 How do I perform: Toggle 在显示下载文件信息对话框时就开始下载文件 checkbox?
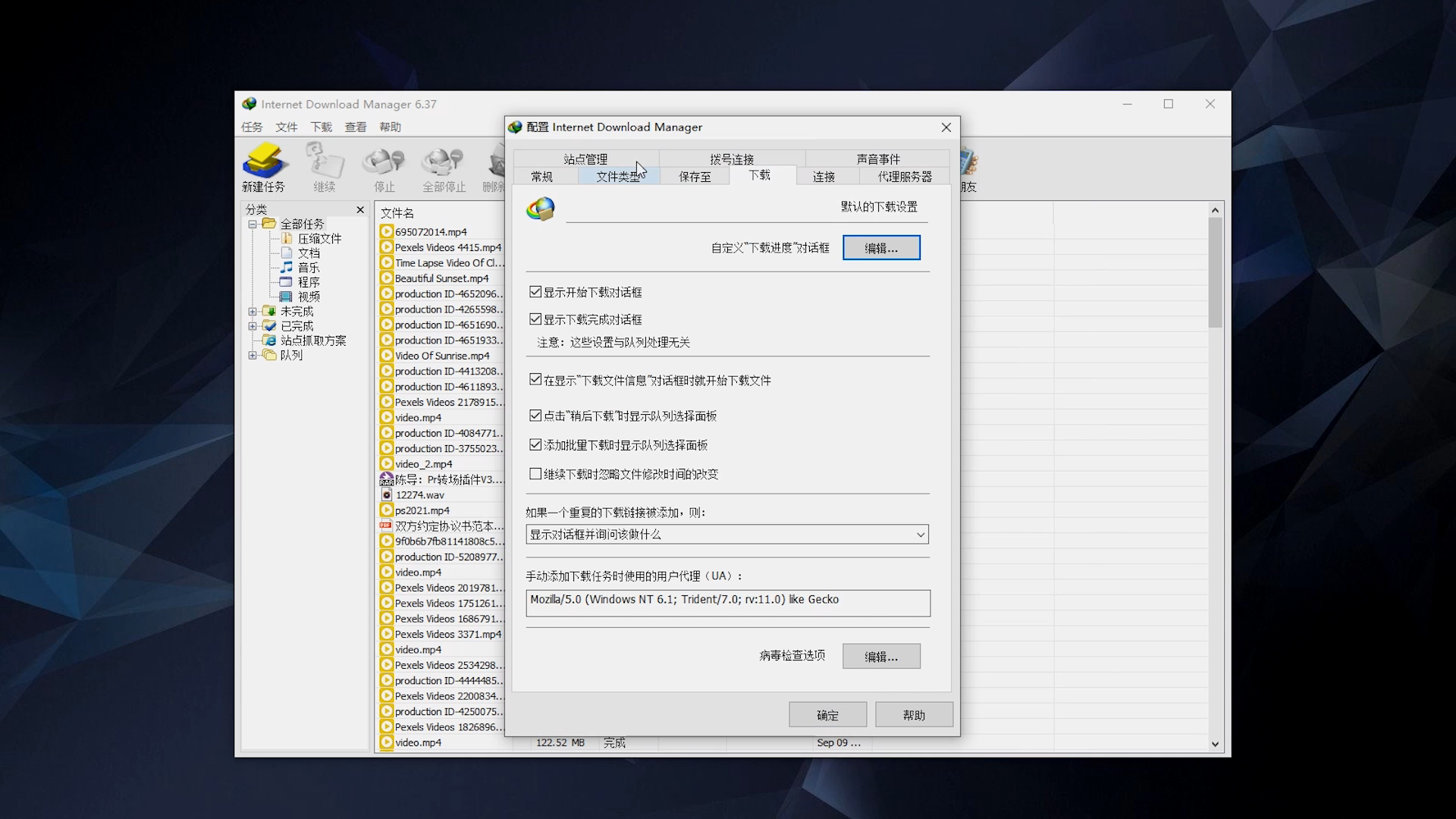[x=535, y=380]
